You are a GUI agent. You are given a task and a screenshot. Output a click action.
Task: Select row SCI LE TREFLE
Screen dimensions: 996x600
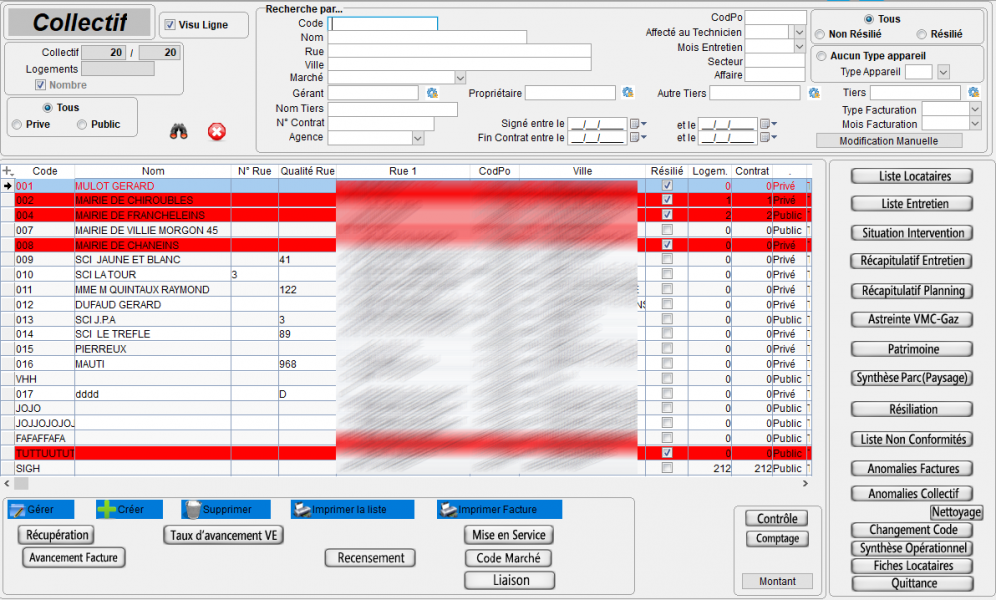[407, 334]
